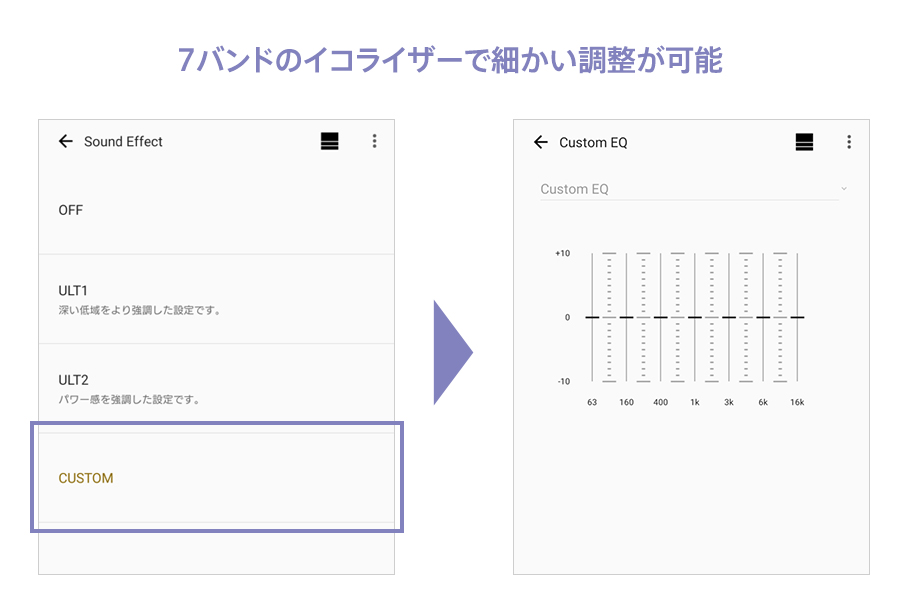Enable the ULT2 power sound preset
This screenshot has width=900, height=600.
tap(216, 389)
